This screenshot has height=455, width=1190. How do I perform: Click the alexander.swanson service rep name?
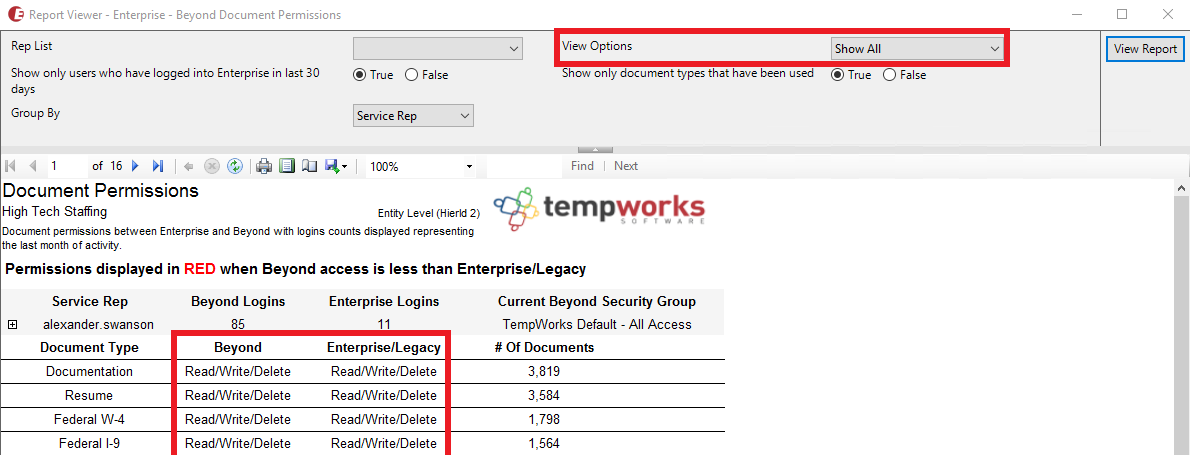98,325
